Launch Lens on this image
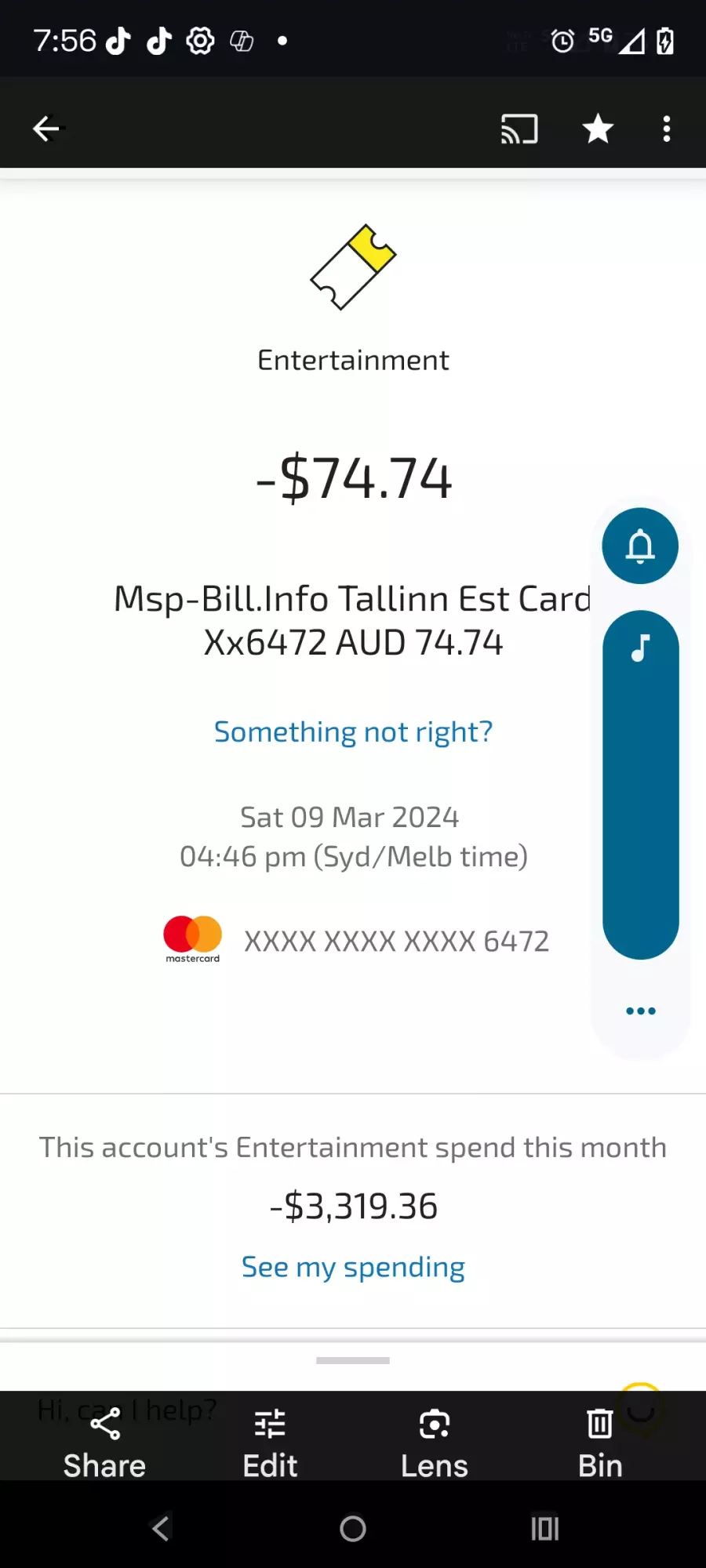The width and height of the screenshot is (706, 1568). 434,1444
